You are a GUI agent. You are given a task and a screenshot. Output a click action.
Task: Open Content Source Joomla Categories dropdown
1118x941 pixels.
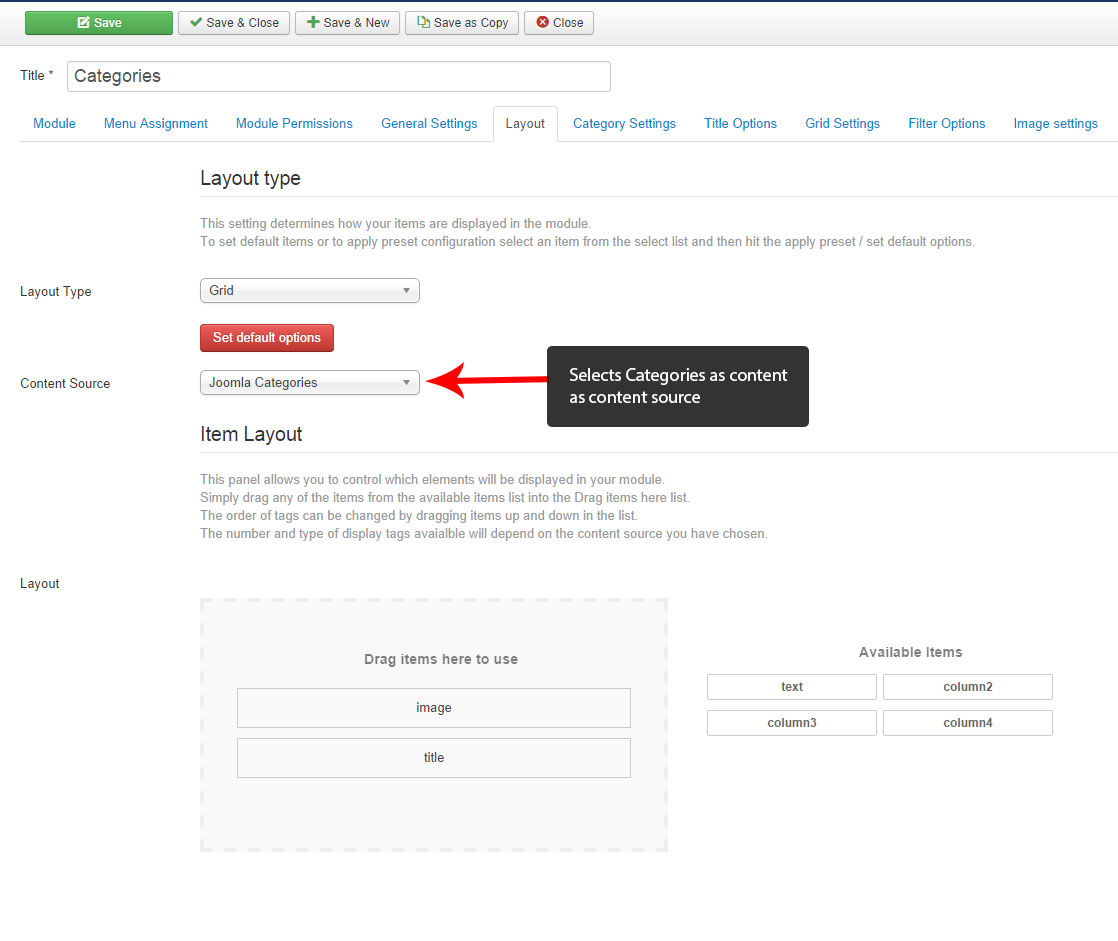[x=309, y=383]
